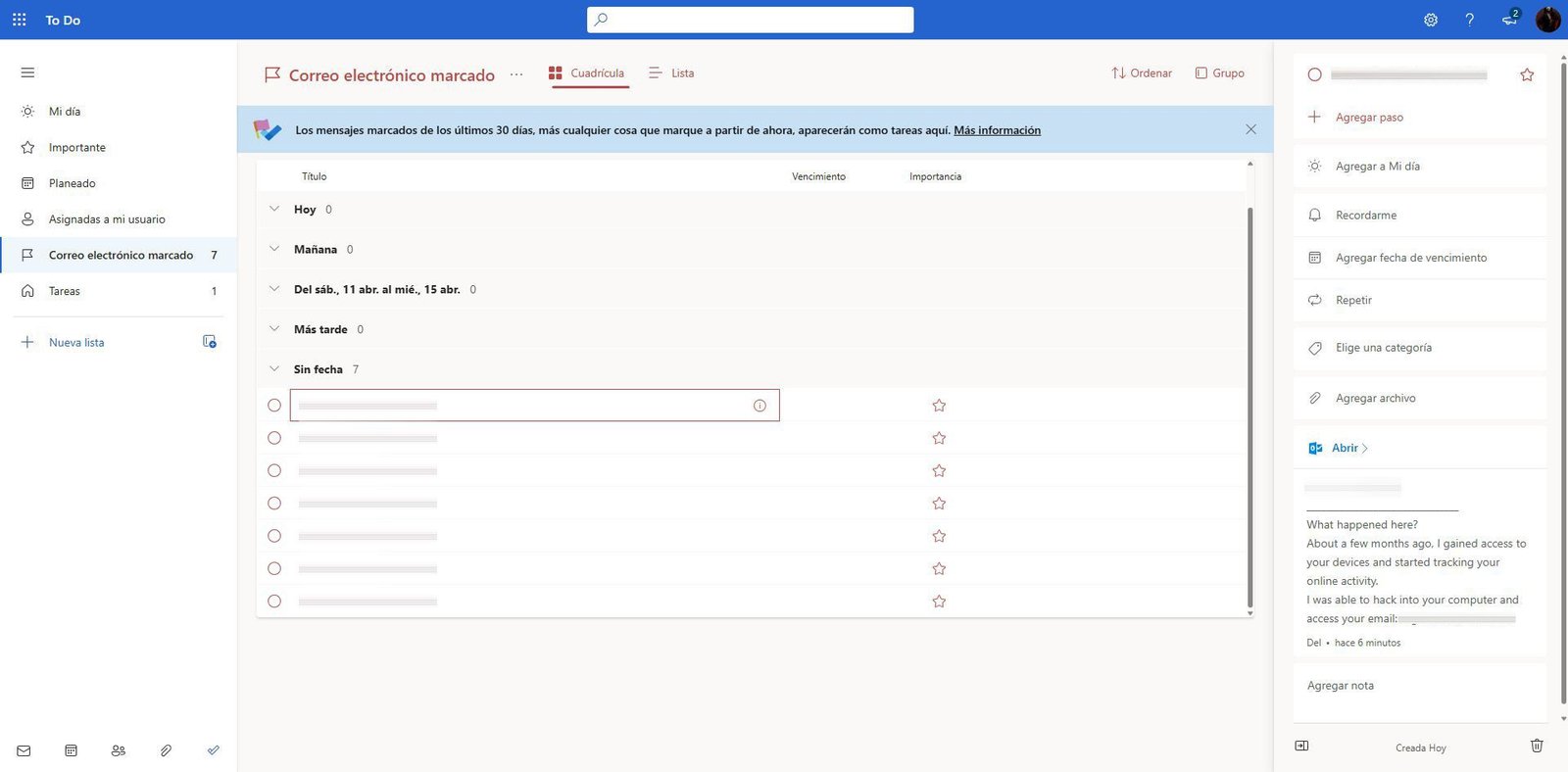Mark fourth Sin fecha task as important
Viewport: 1568px width, 772px height.
(939, 504)
